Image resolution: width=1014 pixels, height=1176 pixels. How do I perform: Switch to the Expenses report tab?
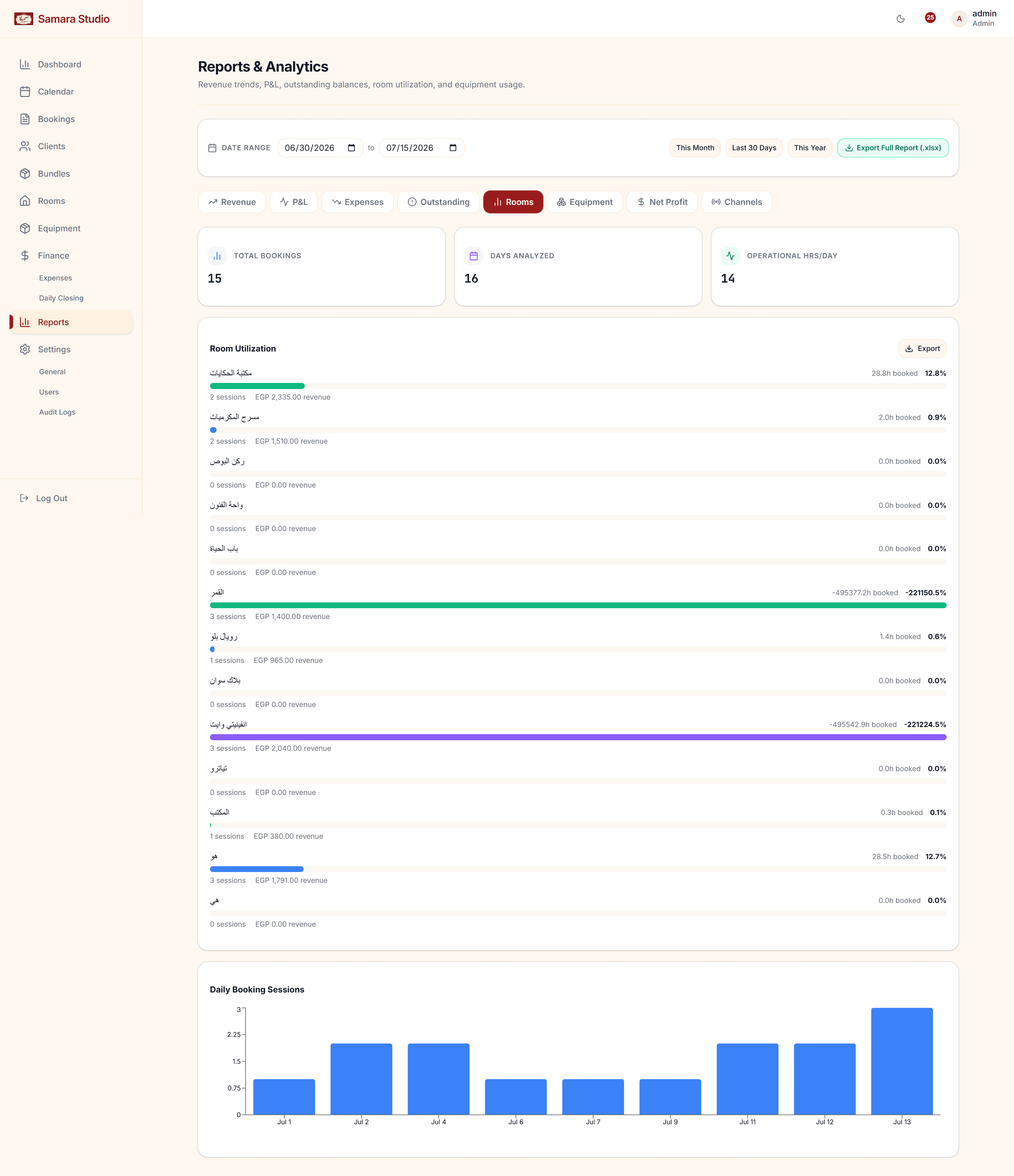pos(358,202)
